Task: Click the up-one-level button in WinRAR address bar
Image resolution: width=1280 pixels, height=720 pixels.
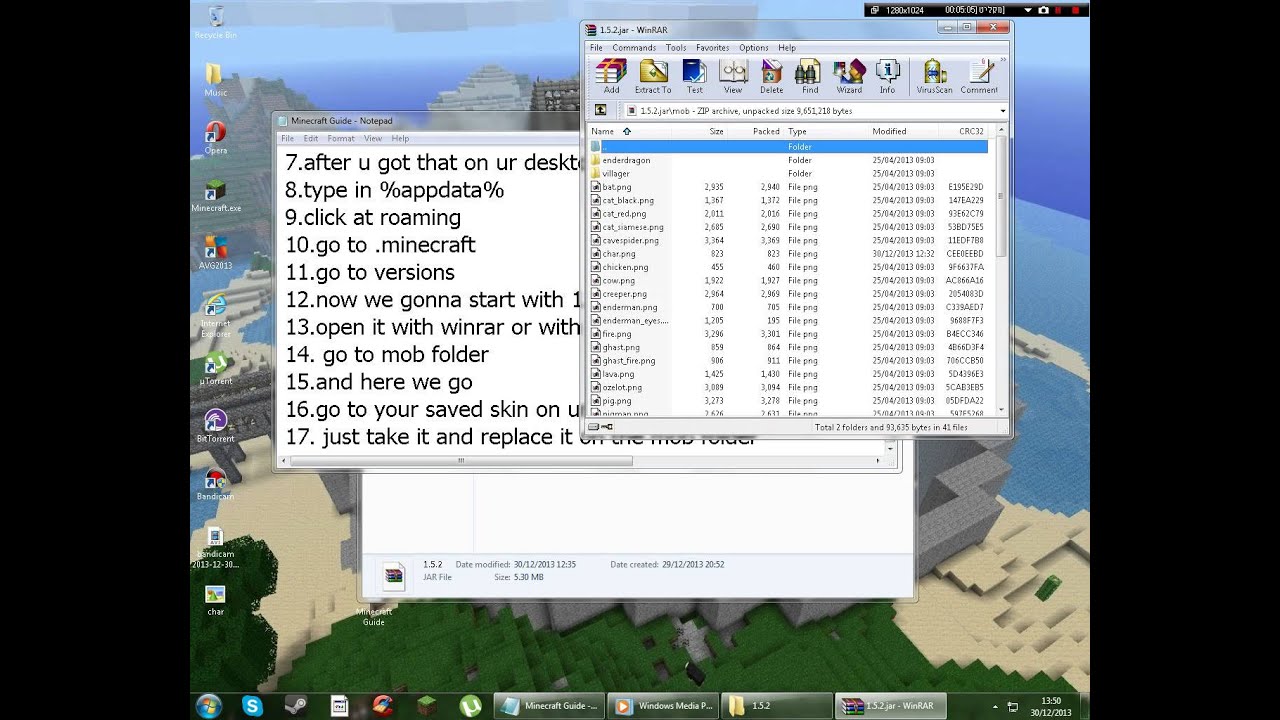Action: pos(600,111)
